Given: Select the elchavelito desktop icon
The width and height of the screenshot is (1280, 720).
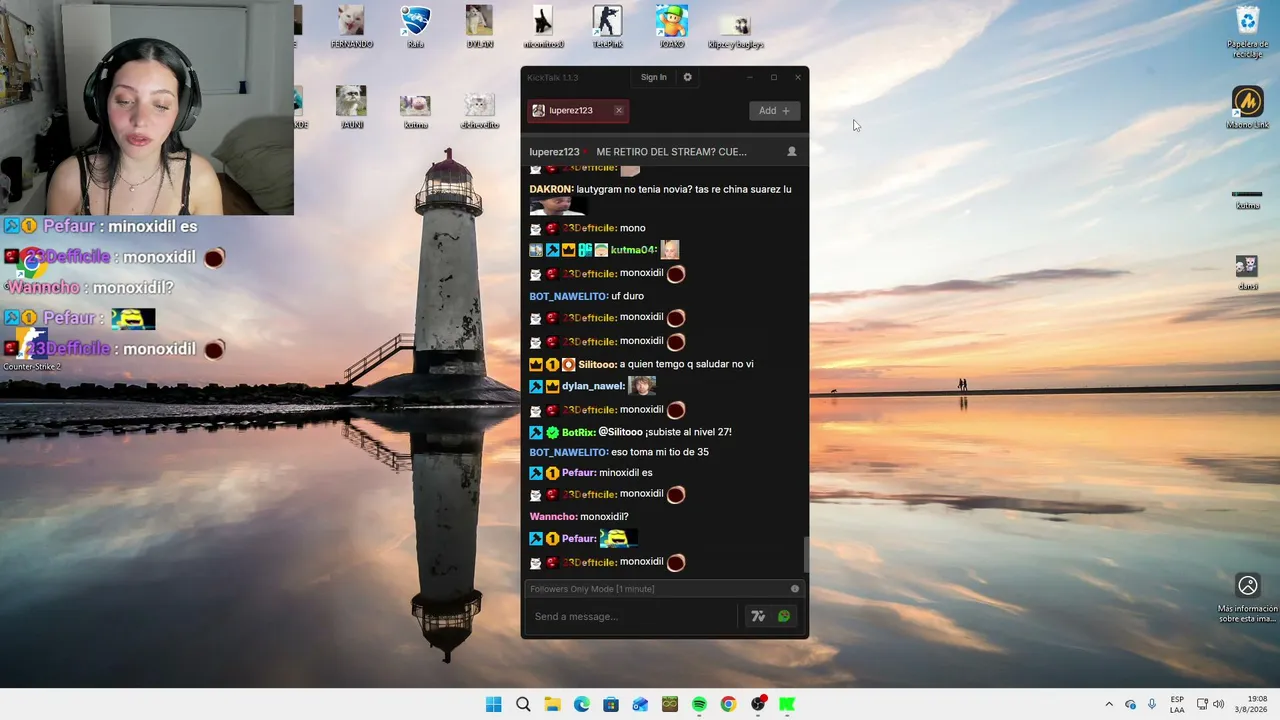Looking at the screenshot, I should point(479,110).
